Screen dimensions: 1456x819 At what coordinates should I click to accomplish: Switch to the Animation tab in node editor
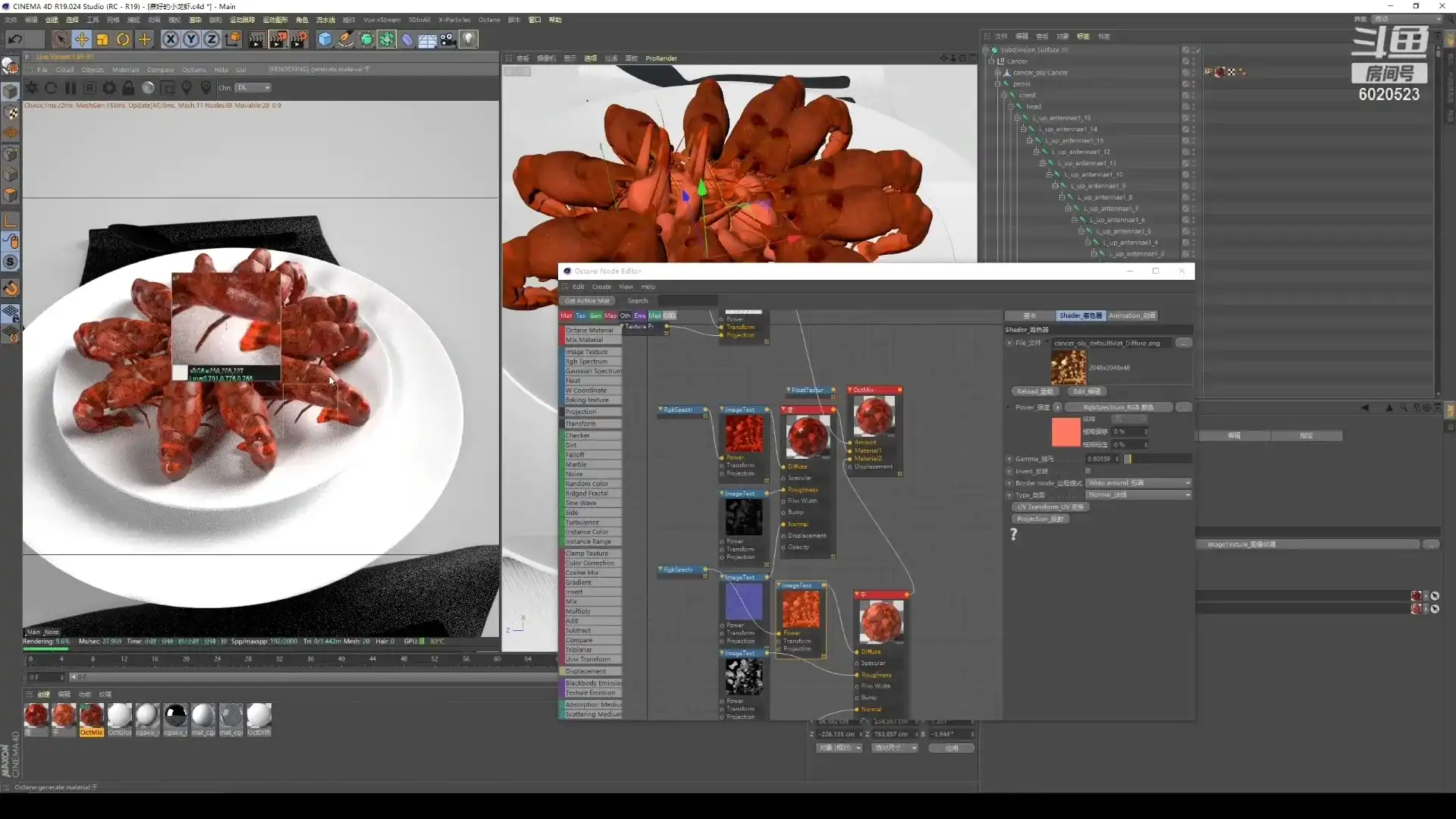1131,315
